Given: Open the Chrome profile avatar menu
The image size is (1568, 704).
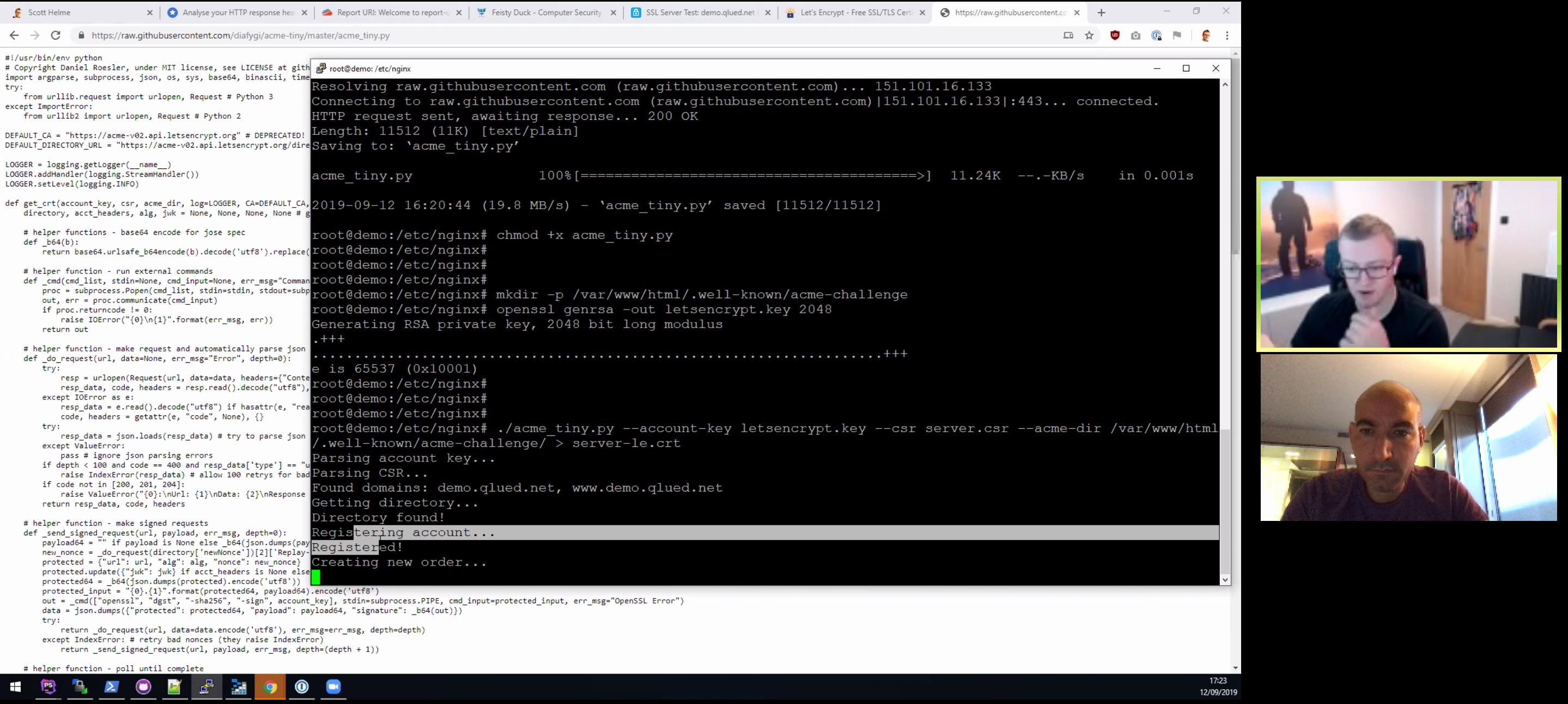Looking at the screenshot, I should (x=1206, y=35).
